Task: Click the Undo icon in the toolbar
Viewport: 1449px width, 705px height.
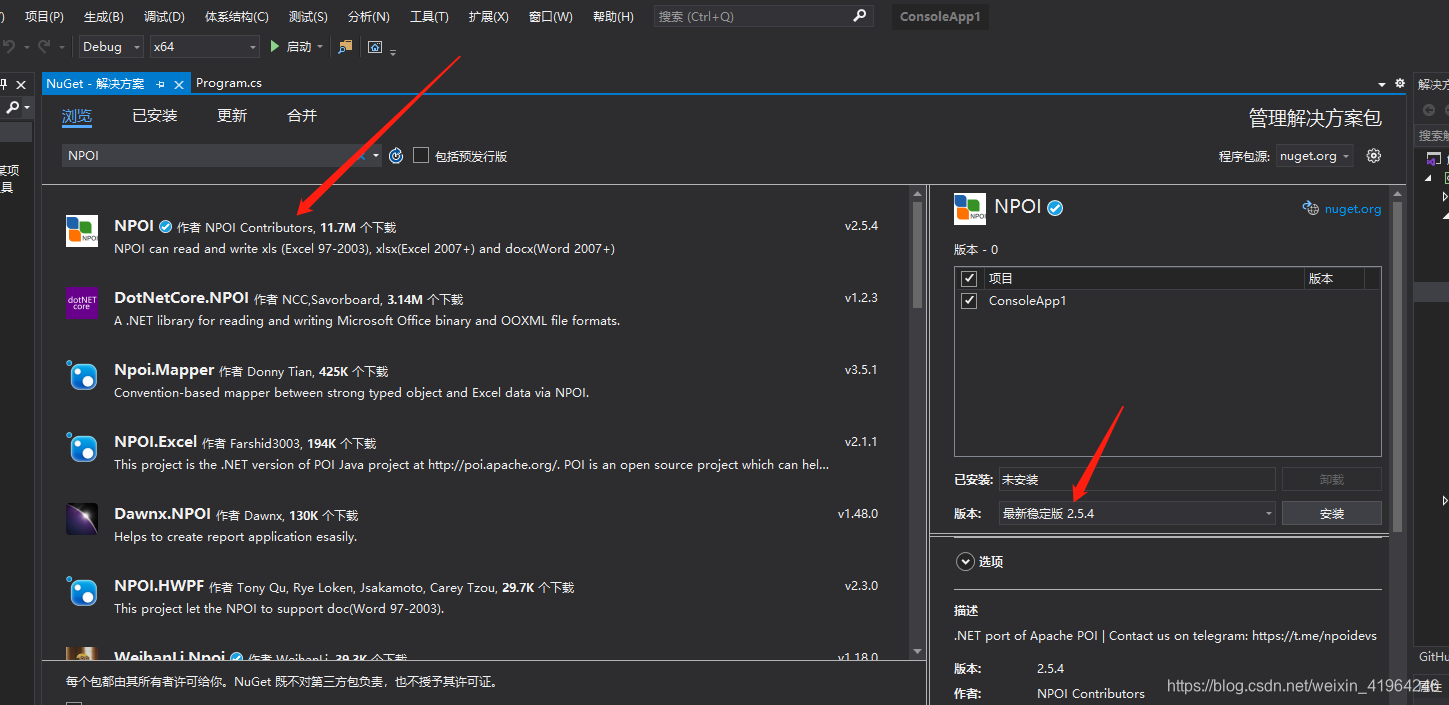Action: click(x=10, y=46)
